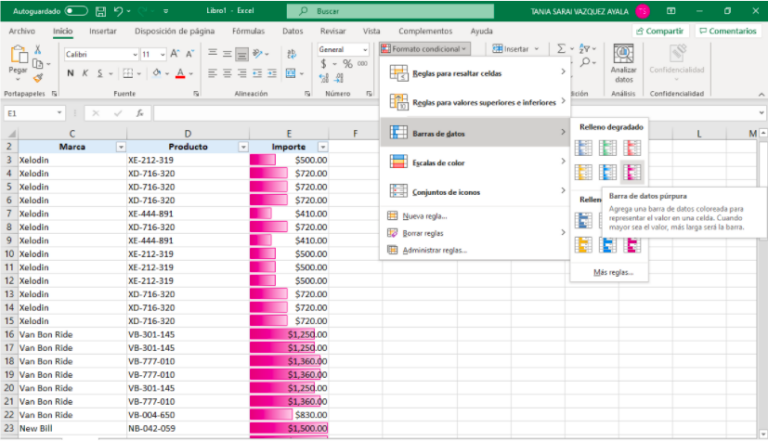Click Nueva regla... menu option
768x441 pixels.
coord(425,216)
